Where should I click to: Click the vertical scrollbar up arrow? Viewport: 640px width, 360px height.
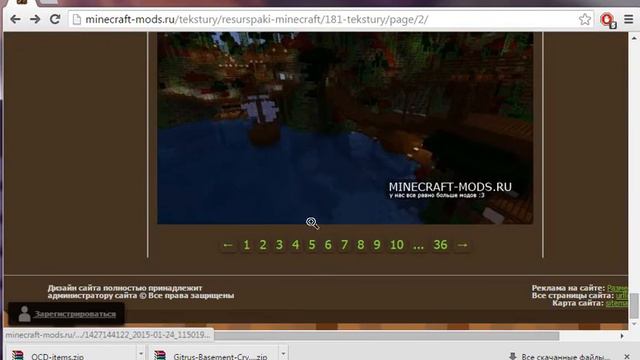634,38
